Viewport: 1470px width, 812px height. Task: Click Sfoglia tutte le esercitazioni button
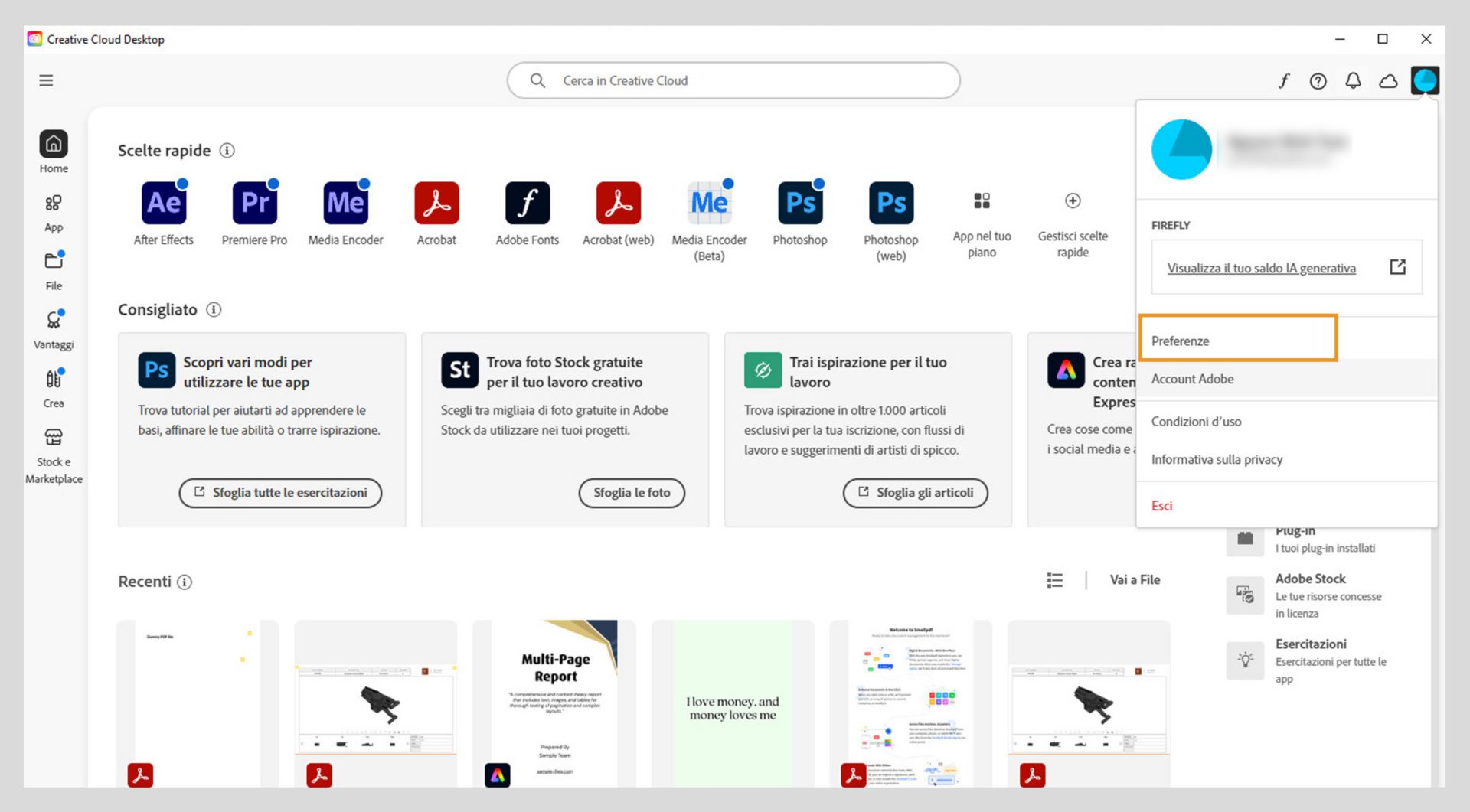click(x=280, y=493)
